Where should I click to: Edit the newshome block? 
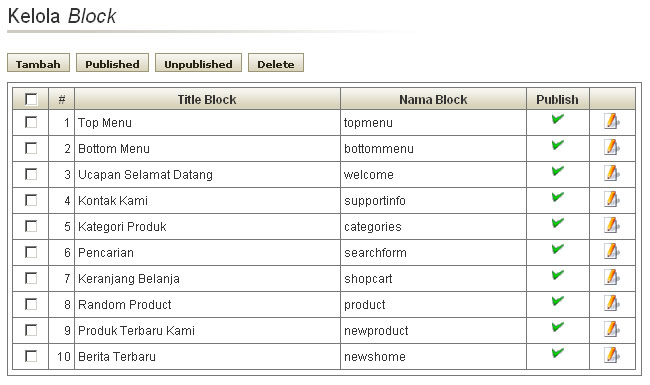point(612,355)
